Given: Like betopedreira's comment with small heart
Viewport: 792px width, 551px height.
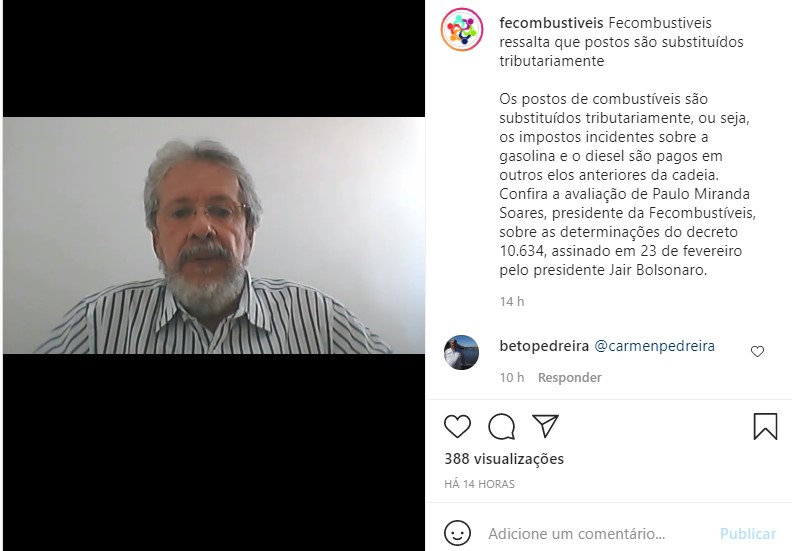Looking at the screenshot, I should [x=757, y=351].
